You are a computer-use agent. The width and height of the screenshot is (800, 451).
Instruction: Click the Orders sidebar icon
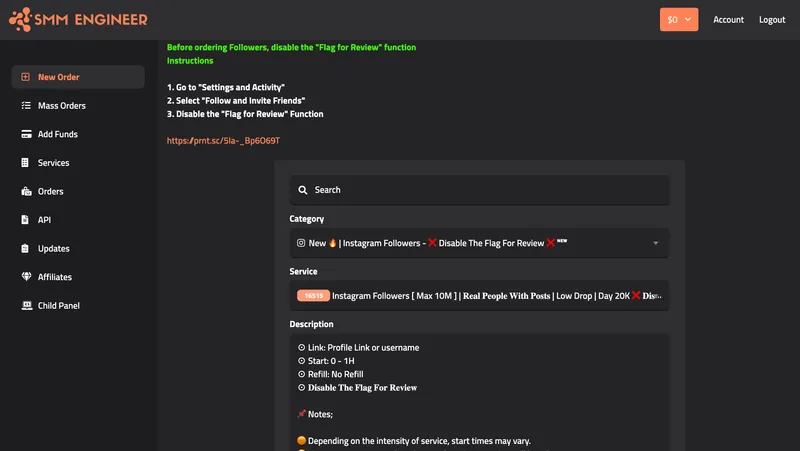coord(25,191)
